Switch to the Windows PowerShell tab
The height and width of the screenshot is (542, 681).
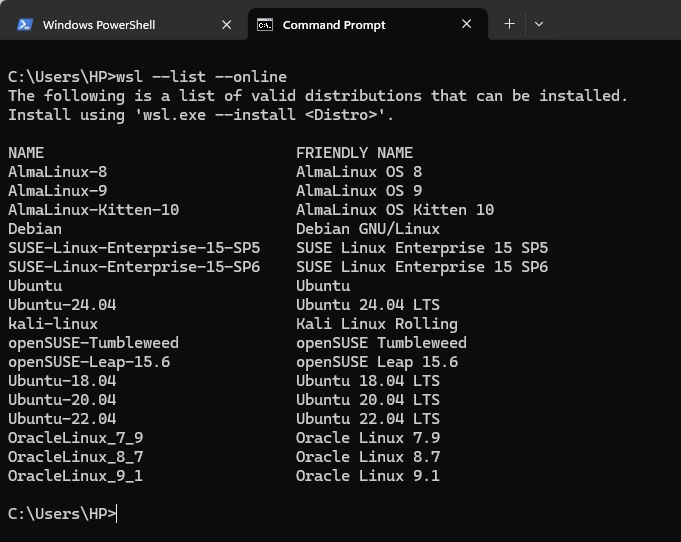click(124, 24)
